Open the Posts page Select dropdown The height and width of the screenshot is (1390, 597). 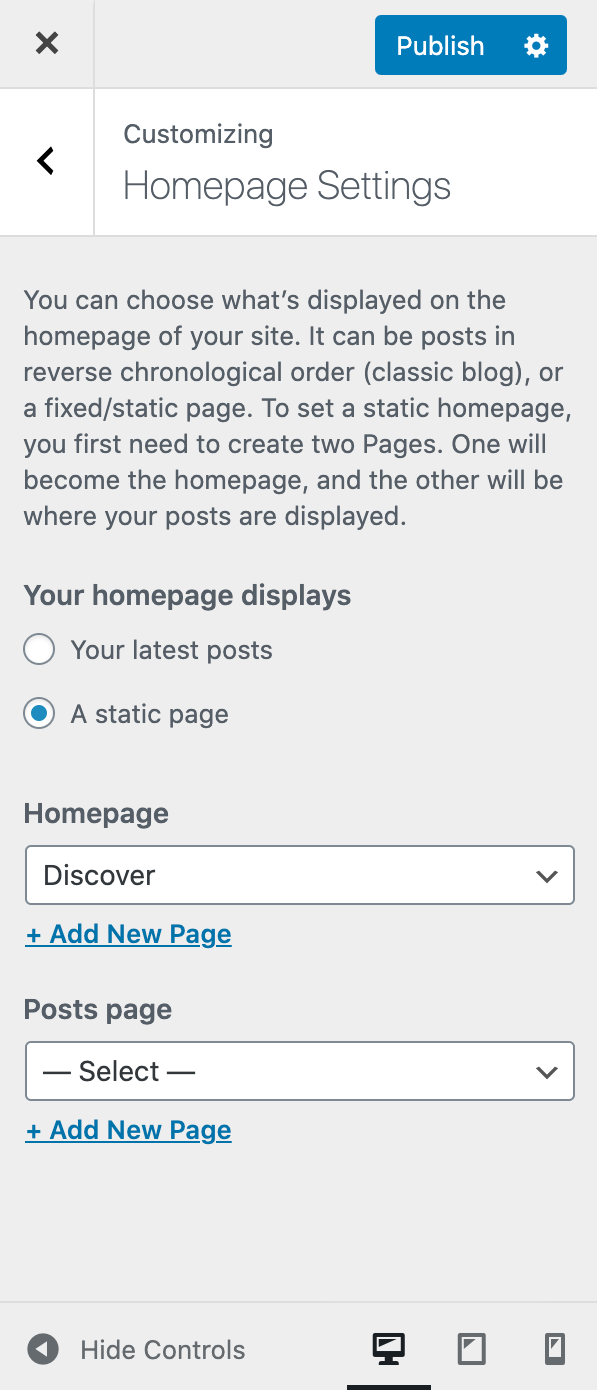tap(299, 1071)
